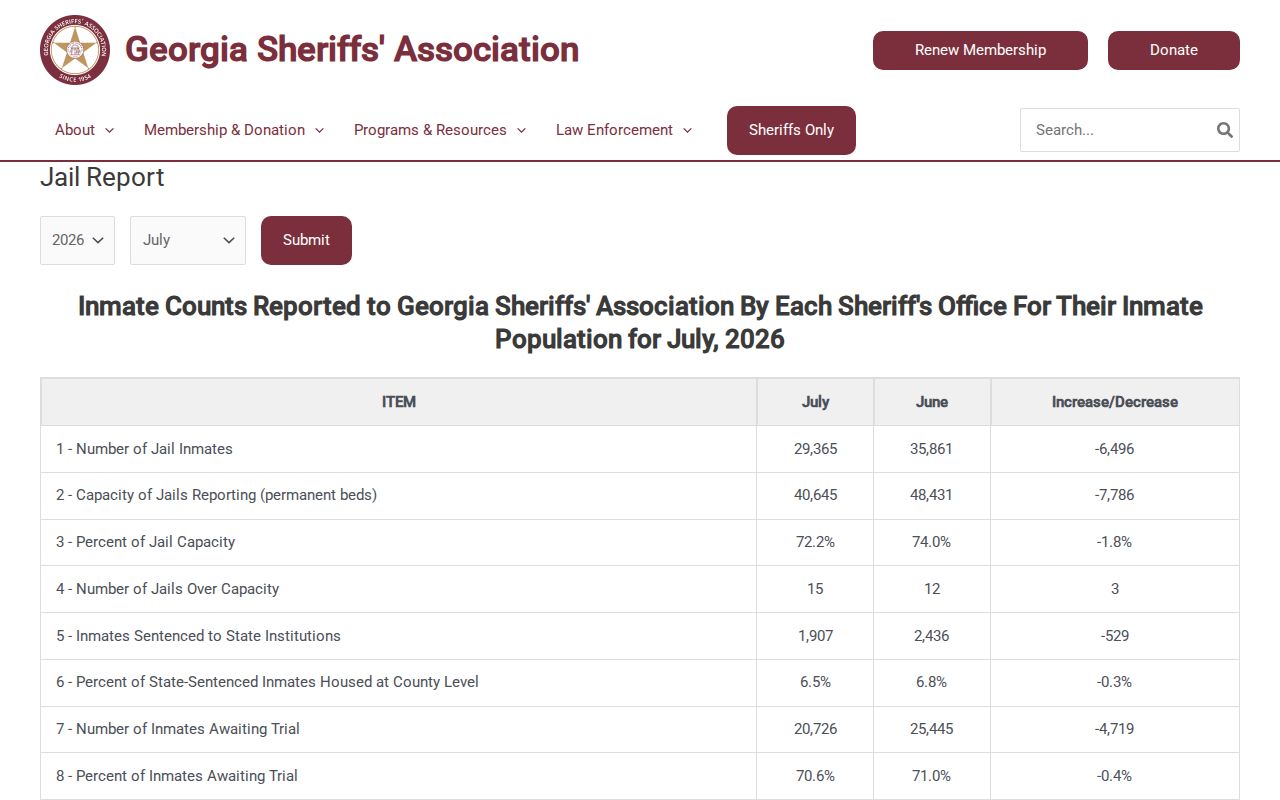1280x800 pixels.
Task: Submit the jail report date selection
Action: pyautogui.click(x=306, y=240)
